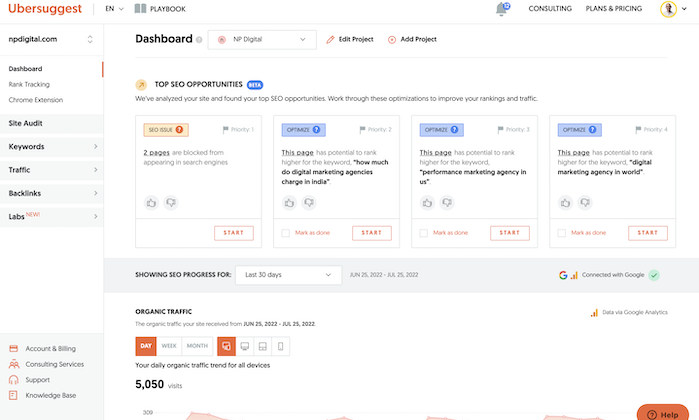Viewport: 699px width, 420px height.
Task: Click the notifications bell icon
Action: 501,9
